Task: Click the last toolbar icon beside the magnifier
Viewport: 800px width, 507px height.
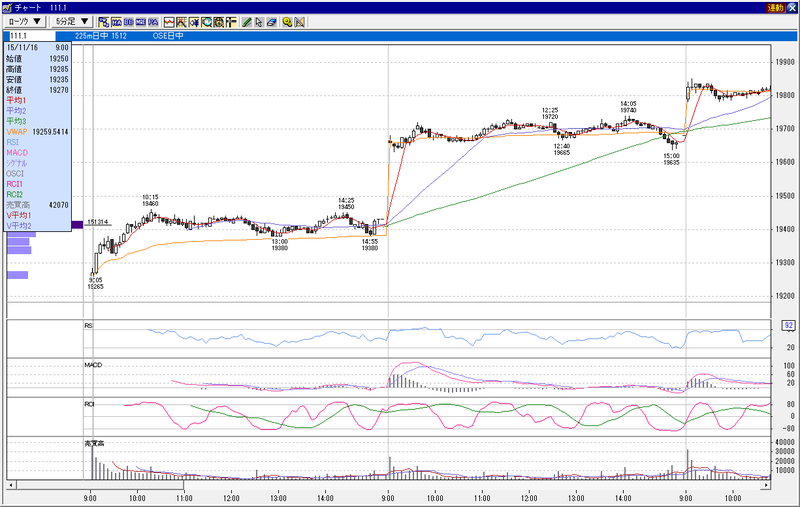Action: click(299, 22)
